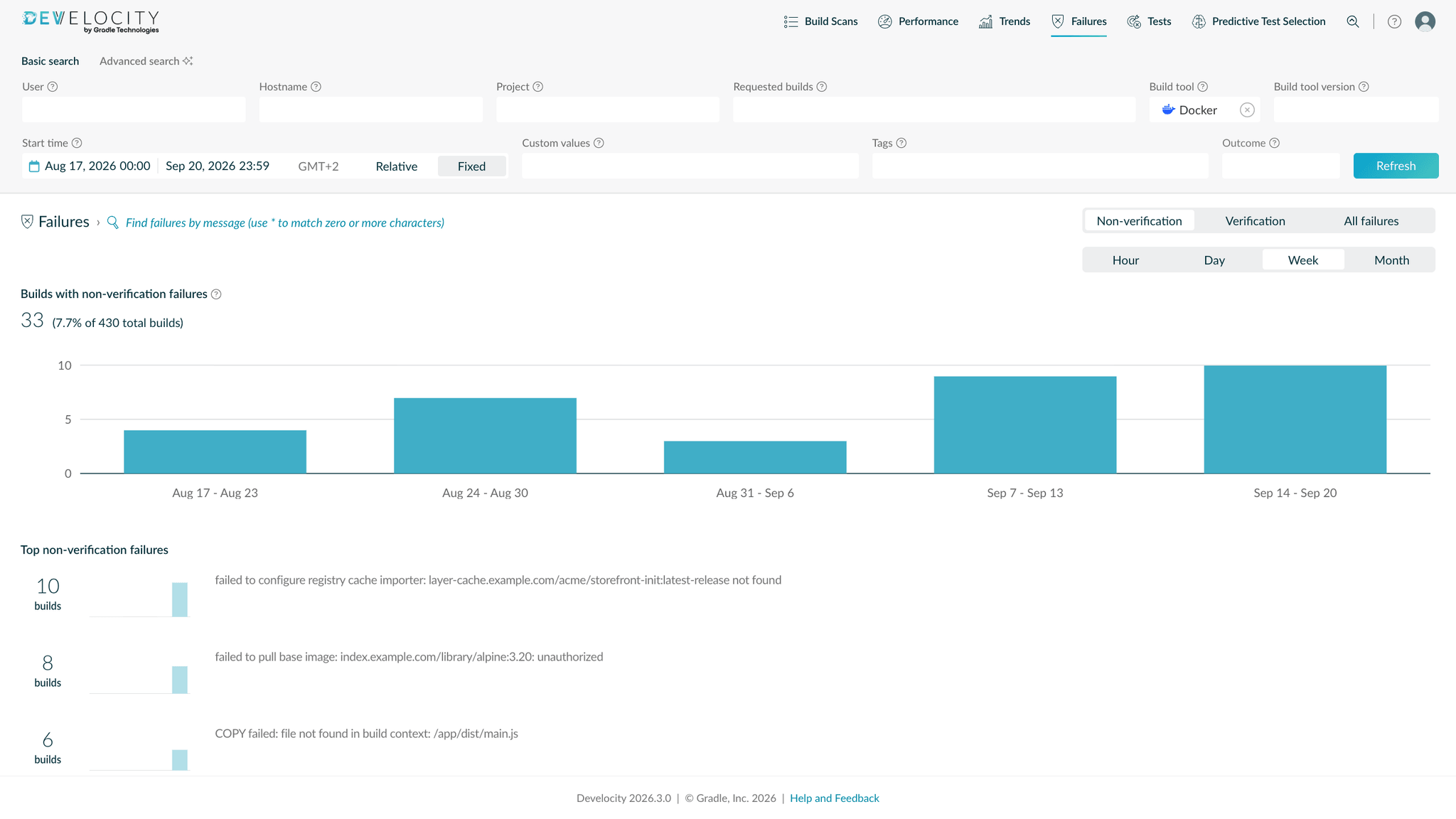This screenshot has width=1456, height=819.
Task: Find failures by message search link
Action: point(285,223)
